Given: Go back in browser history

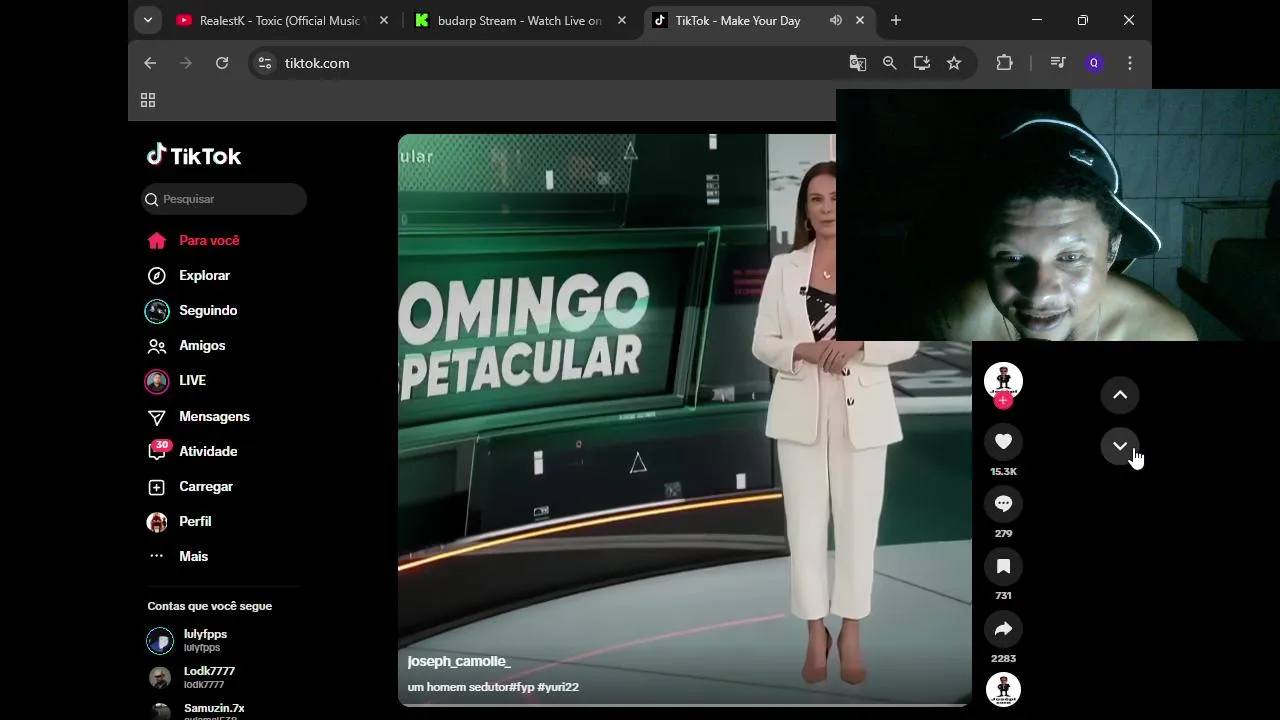Looking at the screenshot, I should pyautogui.click(x=150, y=63).
